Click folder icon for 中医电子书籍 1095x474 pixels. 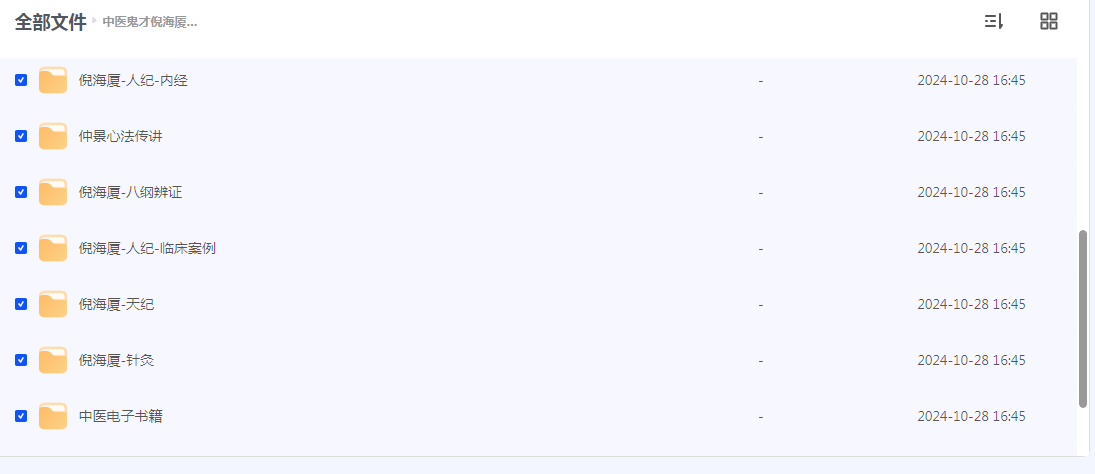(53, 416)
